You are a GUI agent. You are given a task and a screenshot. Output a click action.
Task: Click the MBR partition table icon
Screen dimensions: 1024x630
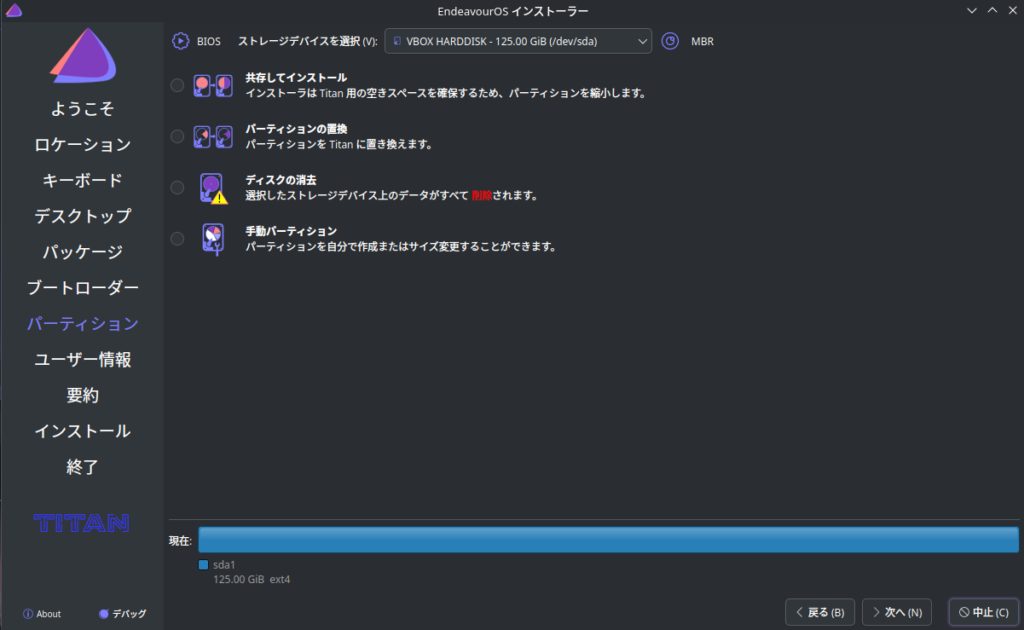(671, 41)
